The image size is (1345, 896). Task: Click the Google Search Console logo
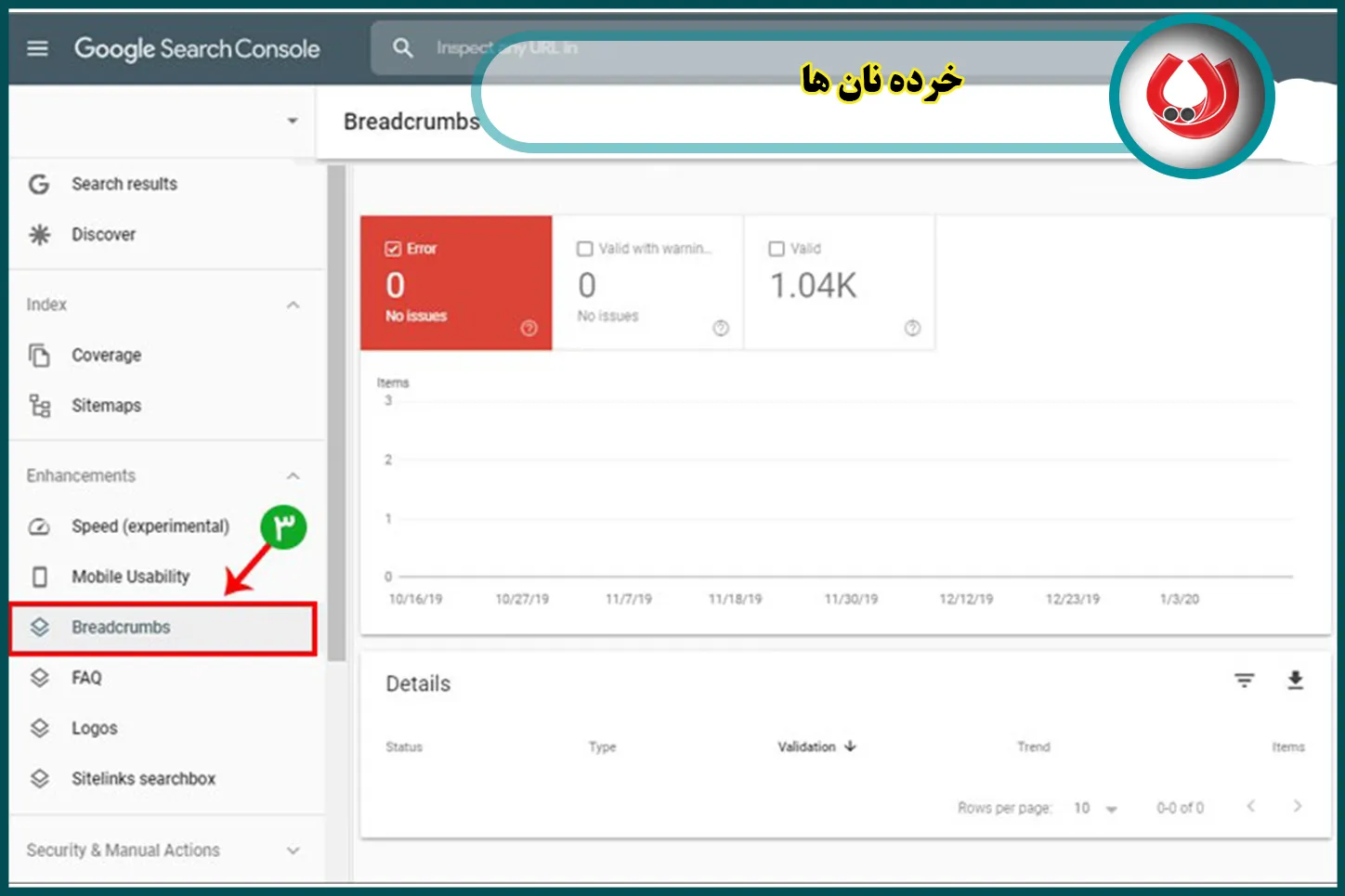tap(197, 48)
